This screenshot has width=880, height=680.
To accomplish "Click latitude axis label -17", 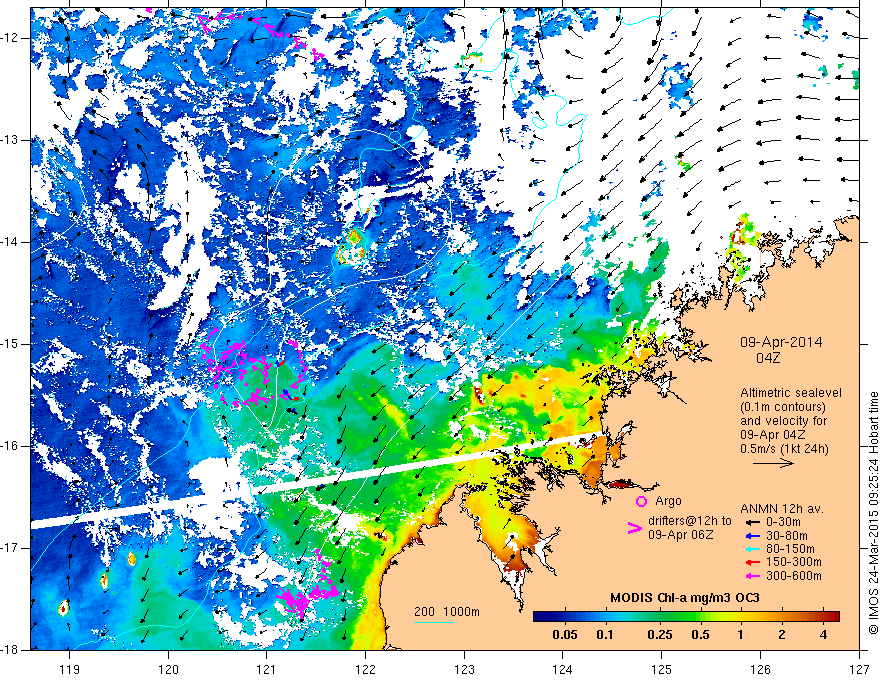I will click(x=9, y=548).
